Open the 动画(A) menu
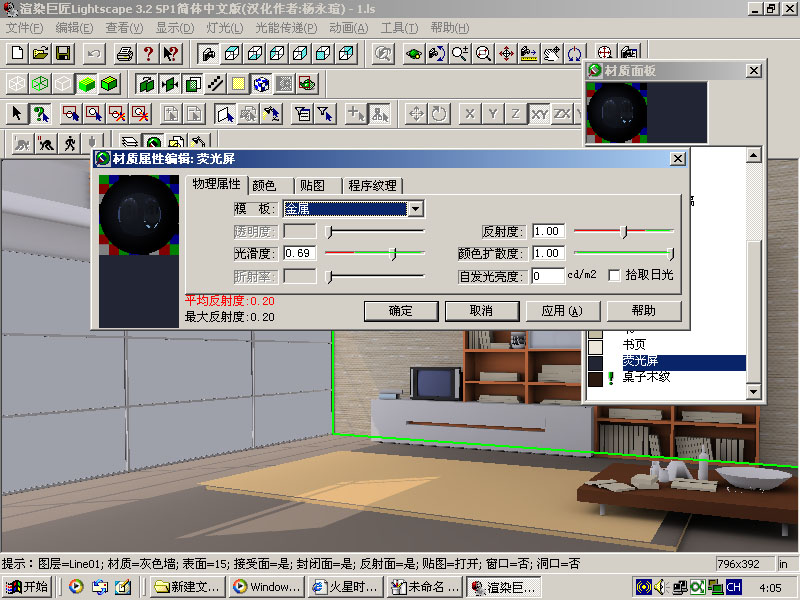This screenshot has width=800, height=600. (348, 28)
